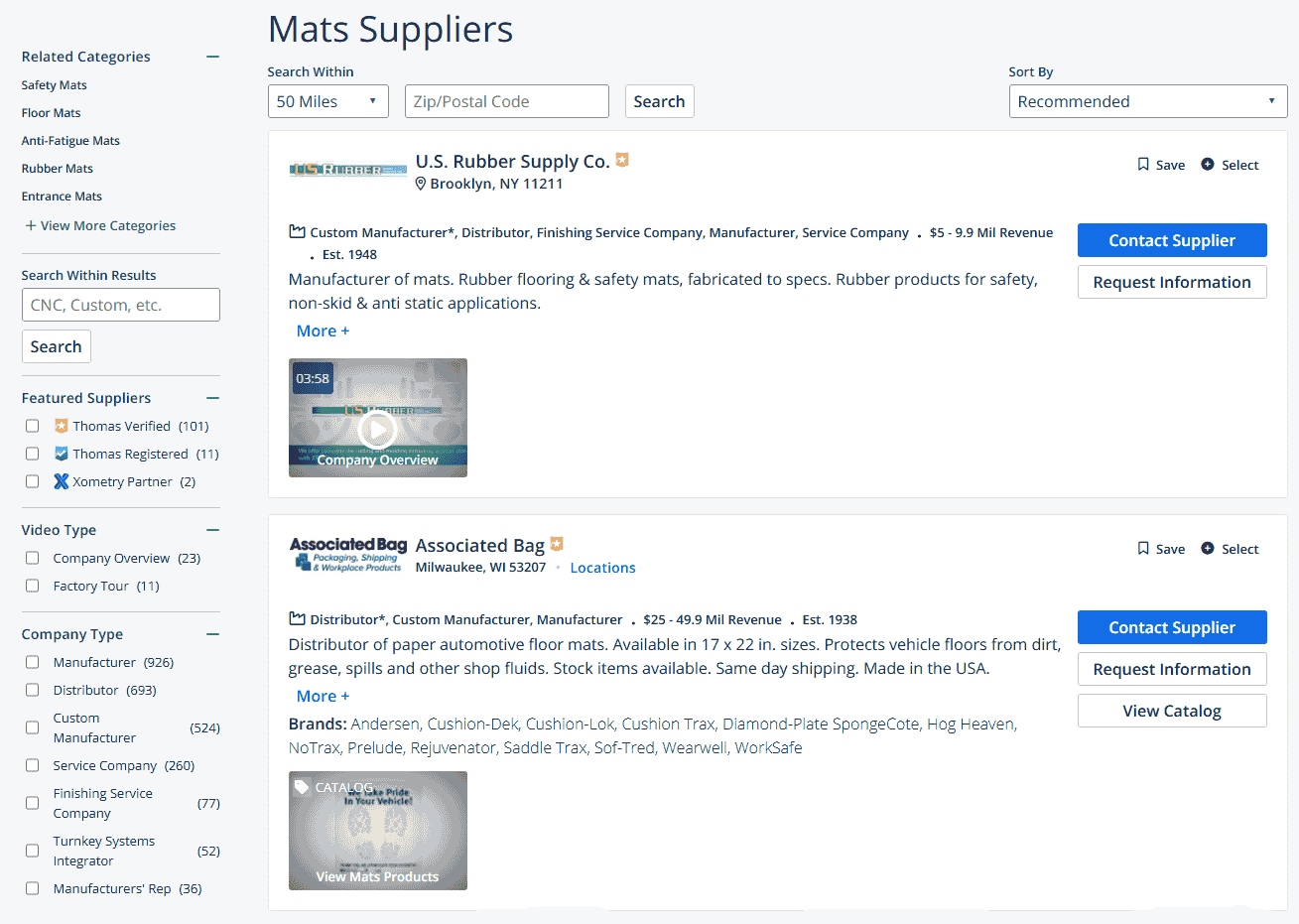Check the Distributor company type
The width and height of the screenshot is (1299, 924).
click(x=33, y=690)
